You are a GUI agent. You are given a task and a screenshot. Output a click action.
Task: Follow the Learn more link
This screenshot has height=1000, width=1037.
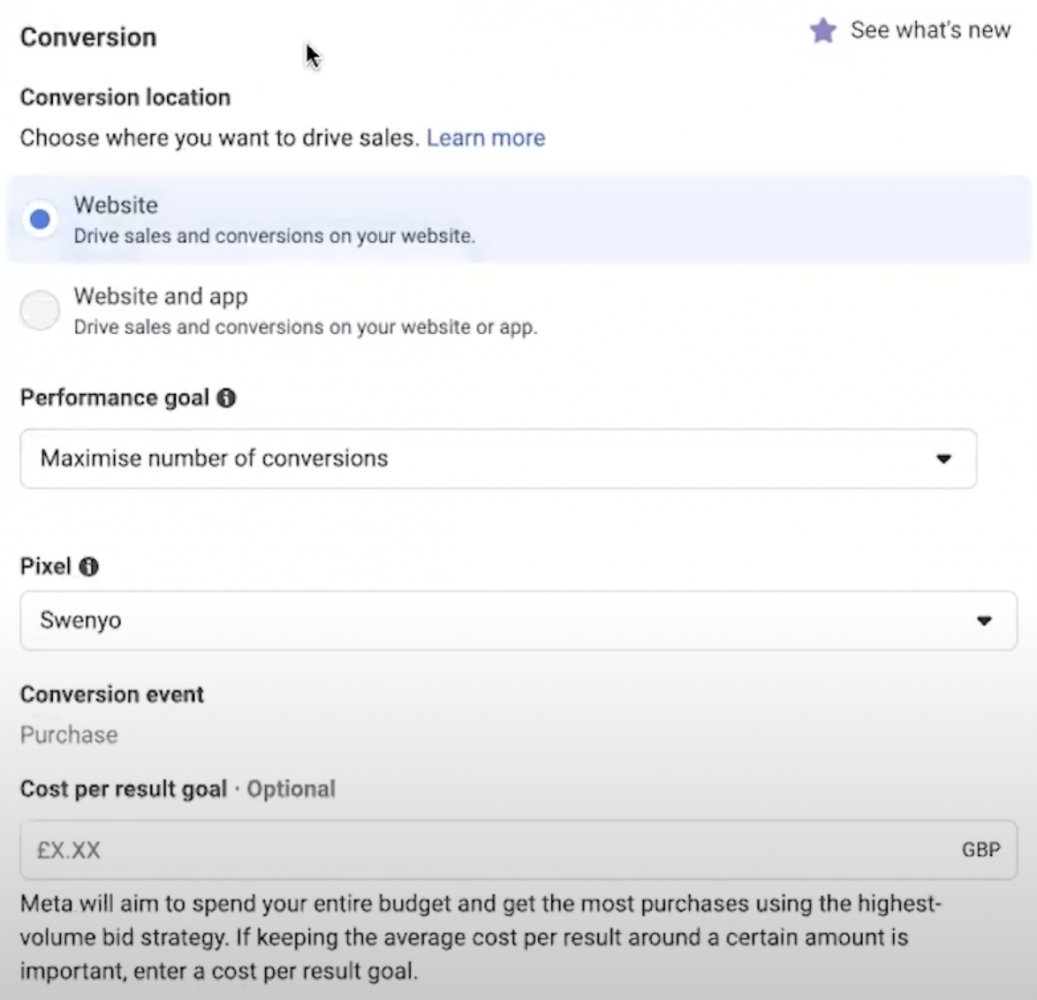[x=485, y=138]
